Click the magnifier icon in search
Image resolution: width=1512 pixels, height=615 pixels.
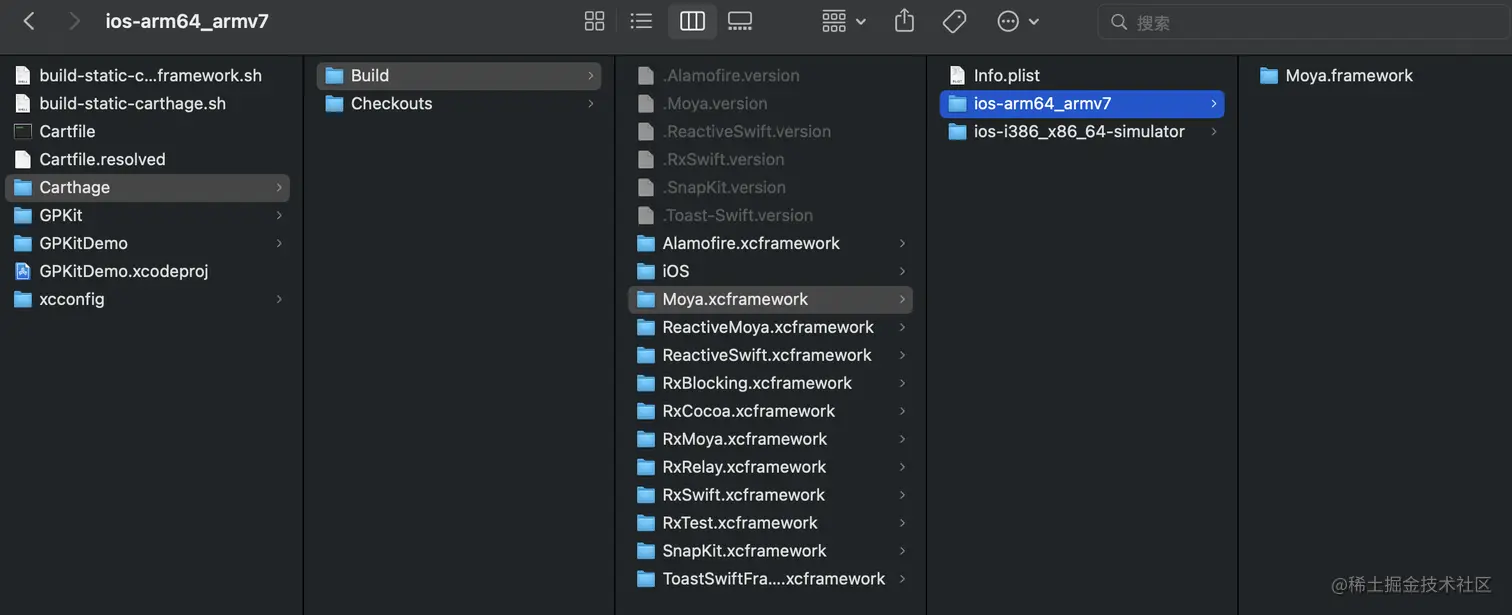(1119, 22)
